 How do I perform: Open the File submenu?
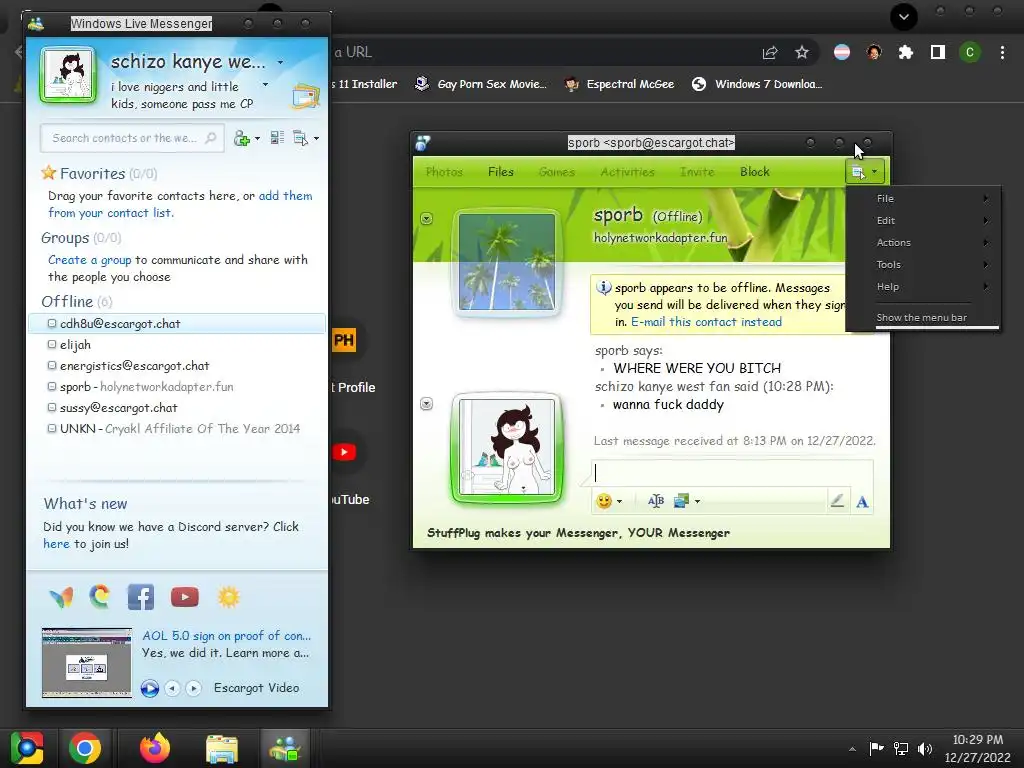pyautogui.click(x=922, y=199)
